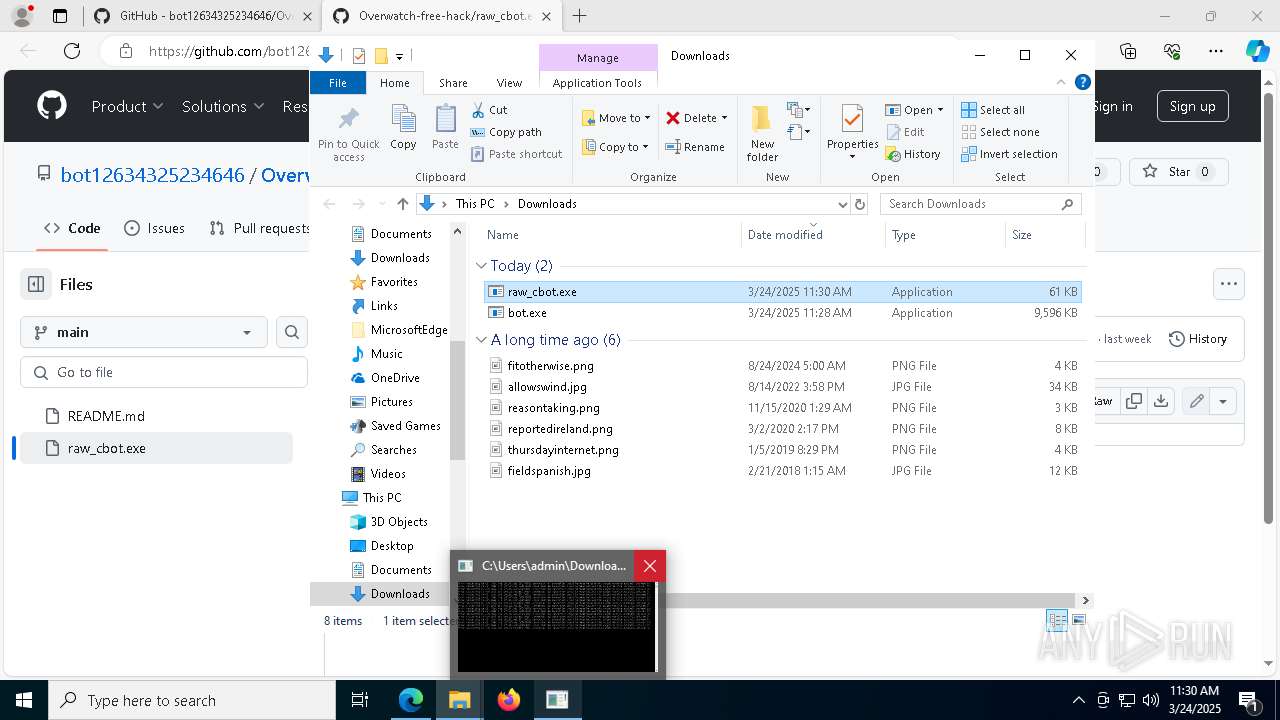Download the raw file on GitHub
This screenshot has width=1280, height=720.
pos(1160,401)
